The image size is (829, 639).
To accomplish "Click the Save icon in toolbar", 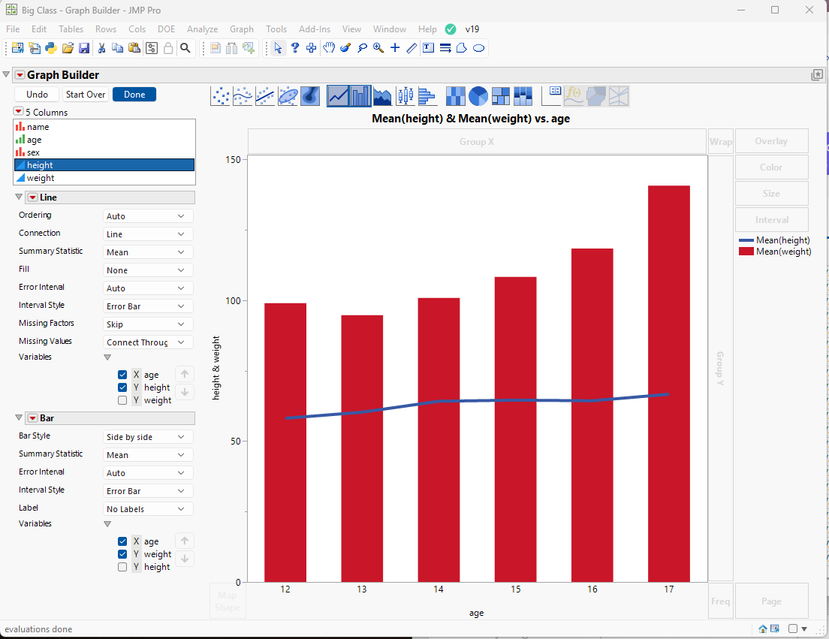I will click(x=84, y=48).
